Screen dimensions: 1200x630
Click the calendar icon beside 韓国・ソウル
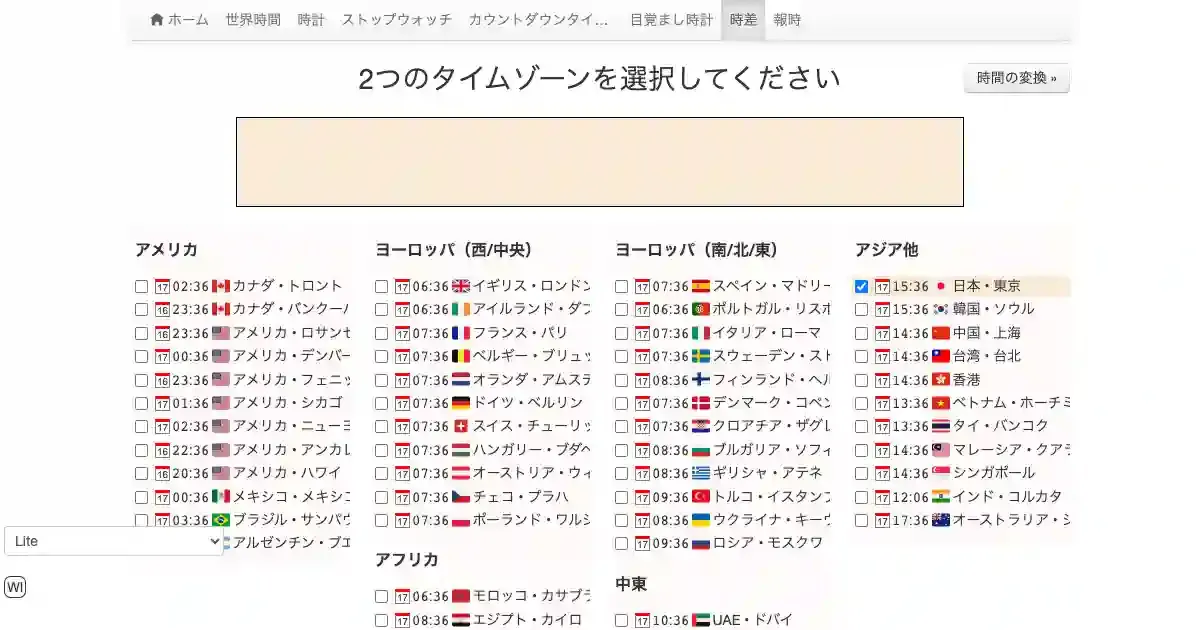pyautogui.click(x=882, y=310)
